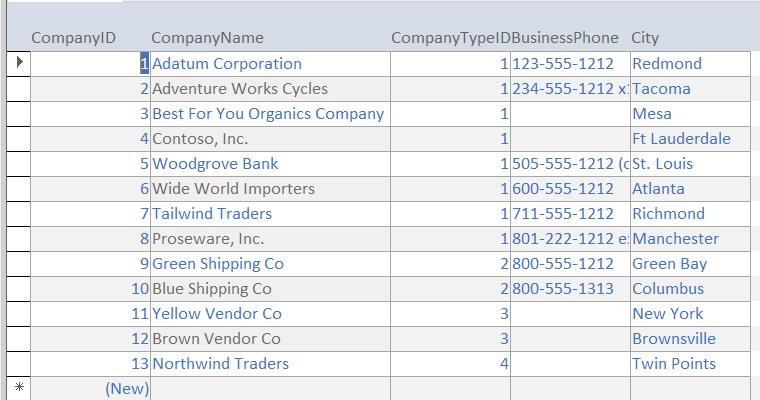Click the CompanyID column header
Image resolution: width=760 pixels, height=400 pixels.
[x=74, y=38]
